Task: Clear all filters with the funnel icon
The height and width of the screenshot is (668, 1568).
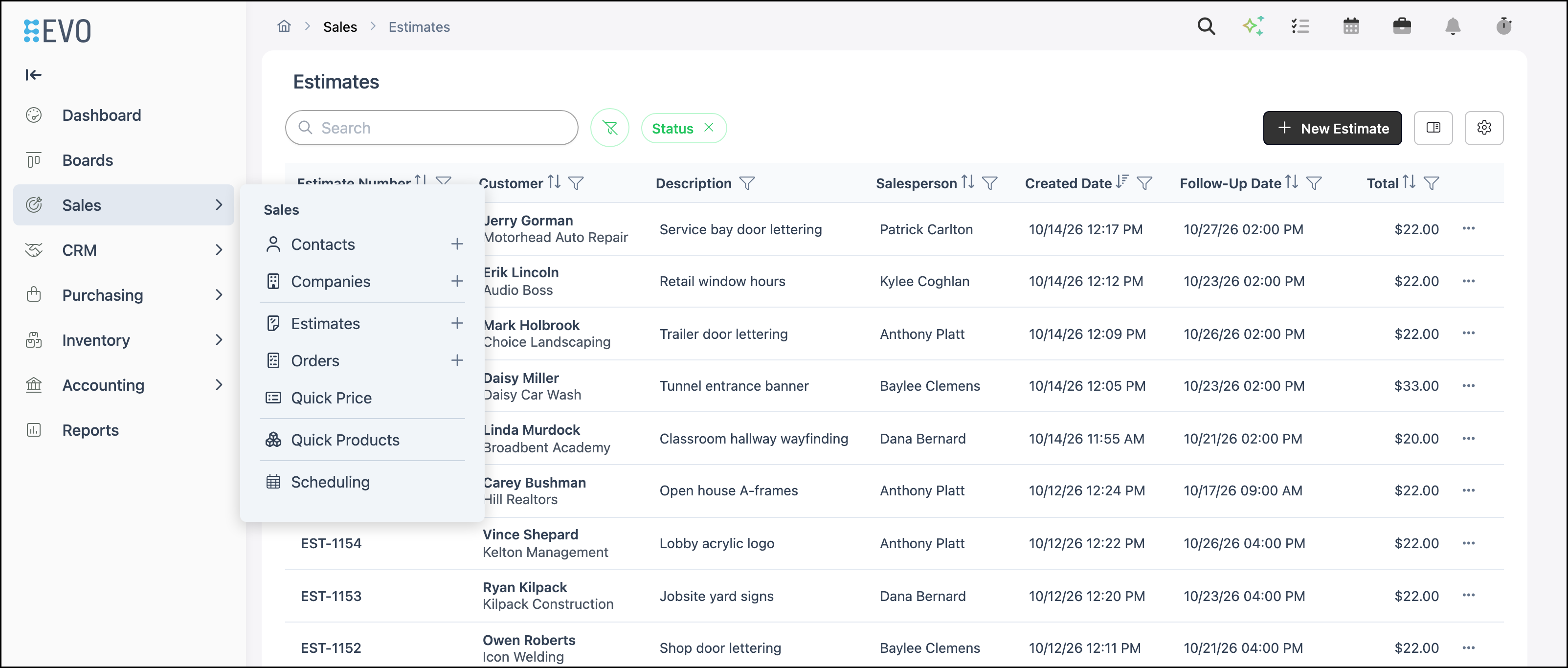Action: click(609, 128)
